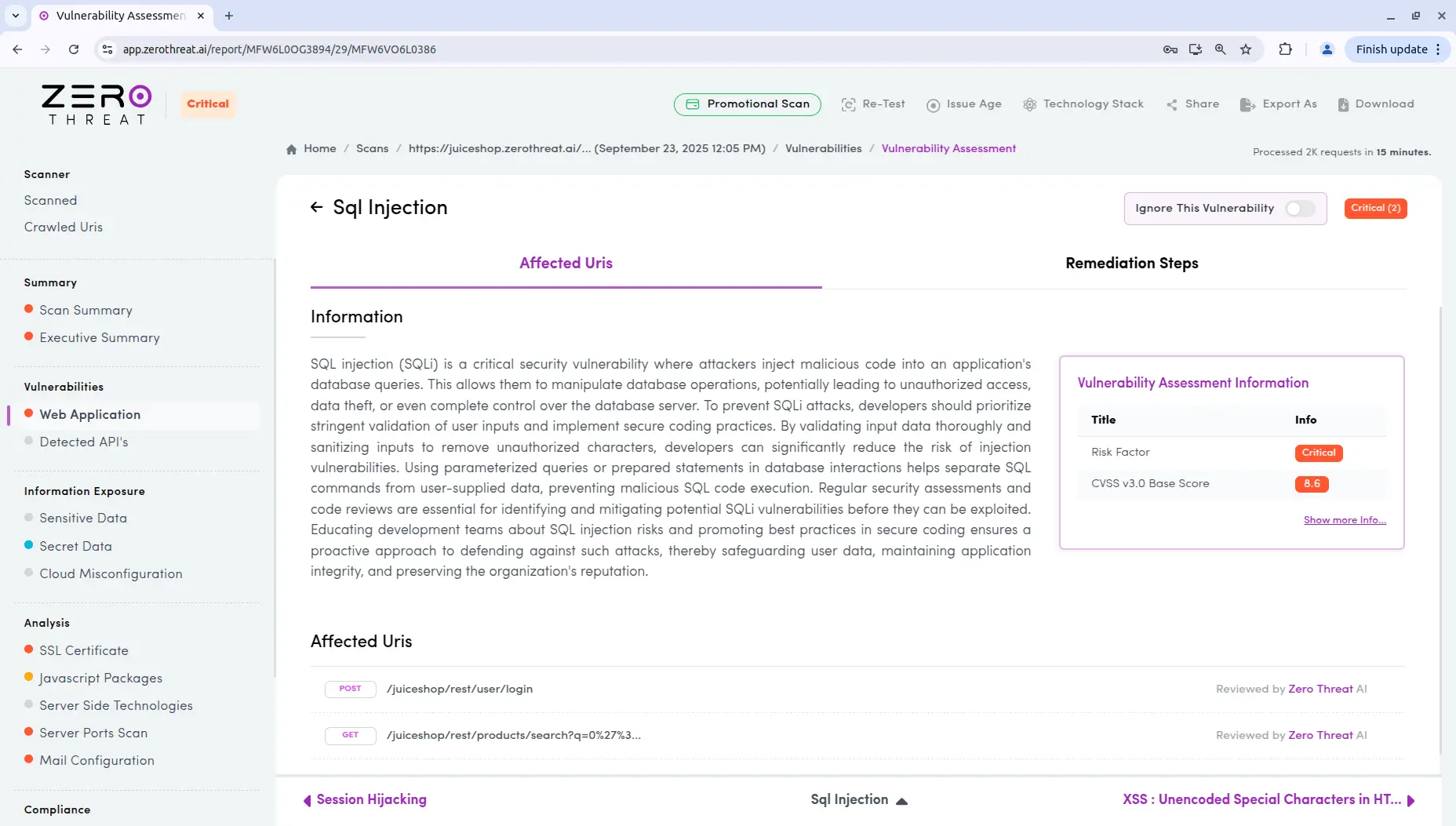Open Scan Summary in the sidebar
Image resolution: width=1456 pixels, height=826 pixels.
click(x=86, y=311)
